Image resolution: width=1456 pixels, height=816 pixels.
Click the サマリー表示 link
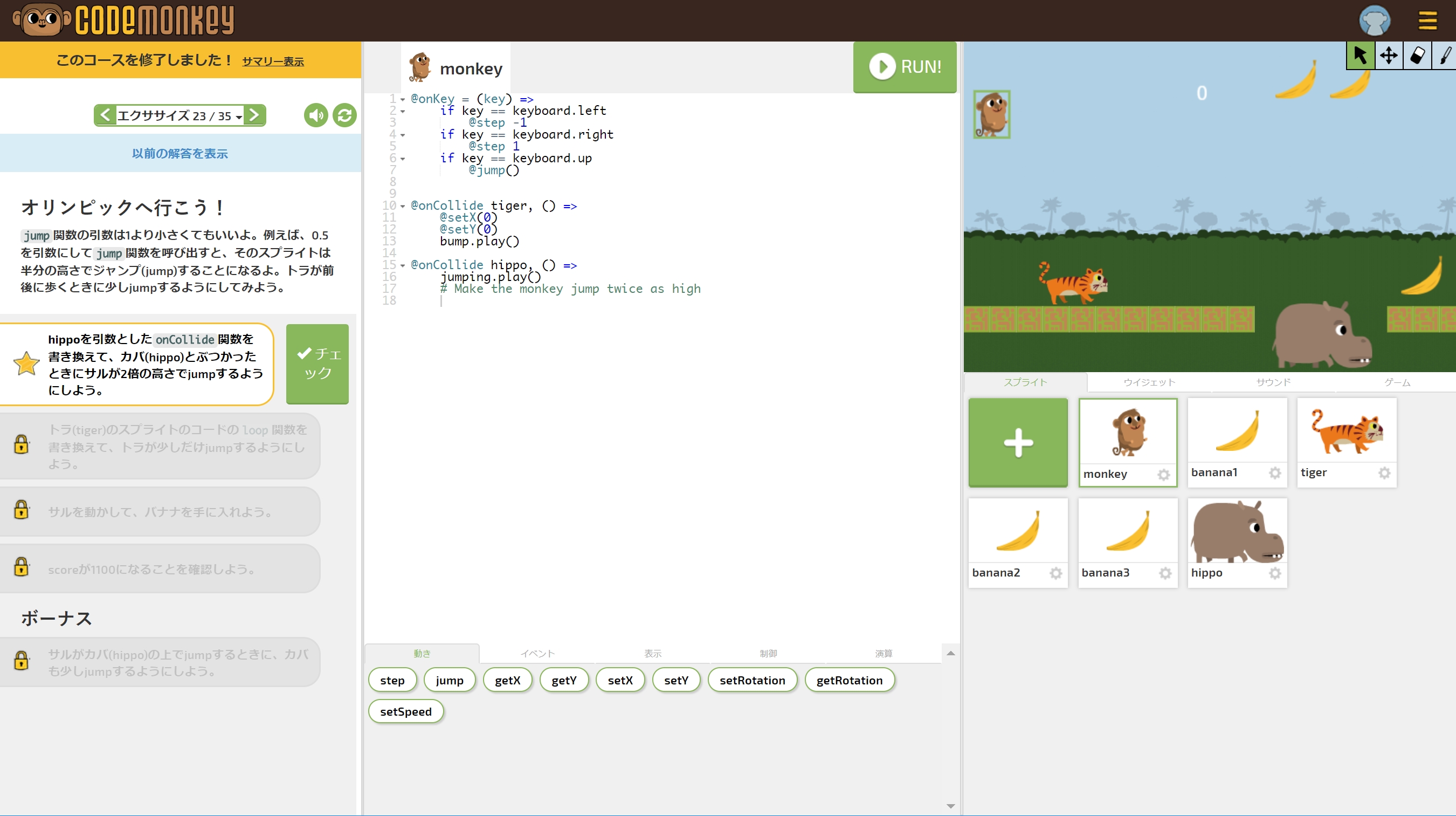click(273, 61)
